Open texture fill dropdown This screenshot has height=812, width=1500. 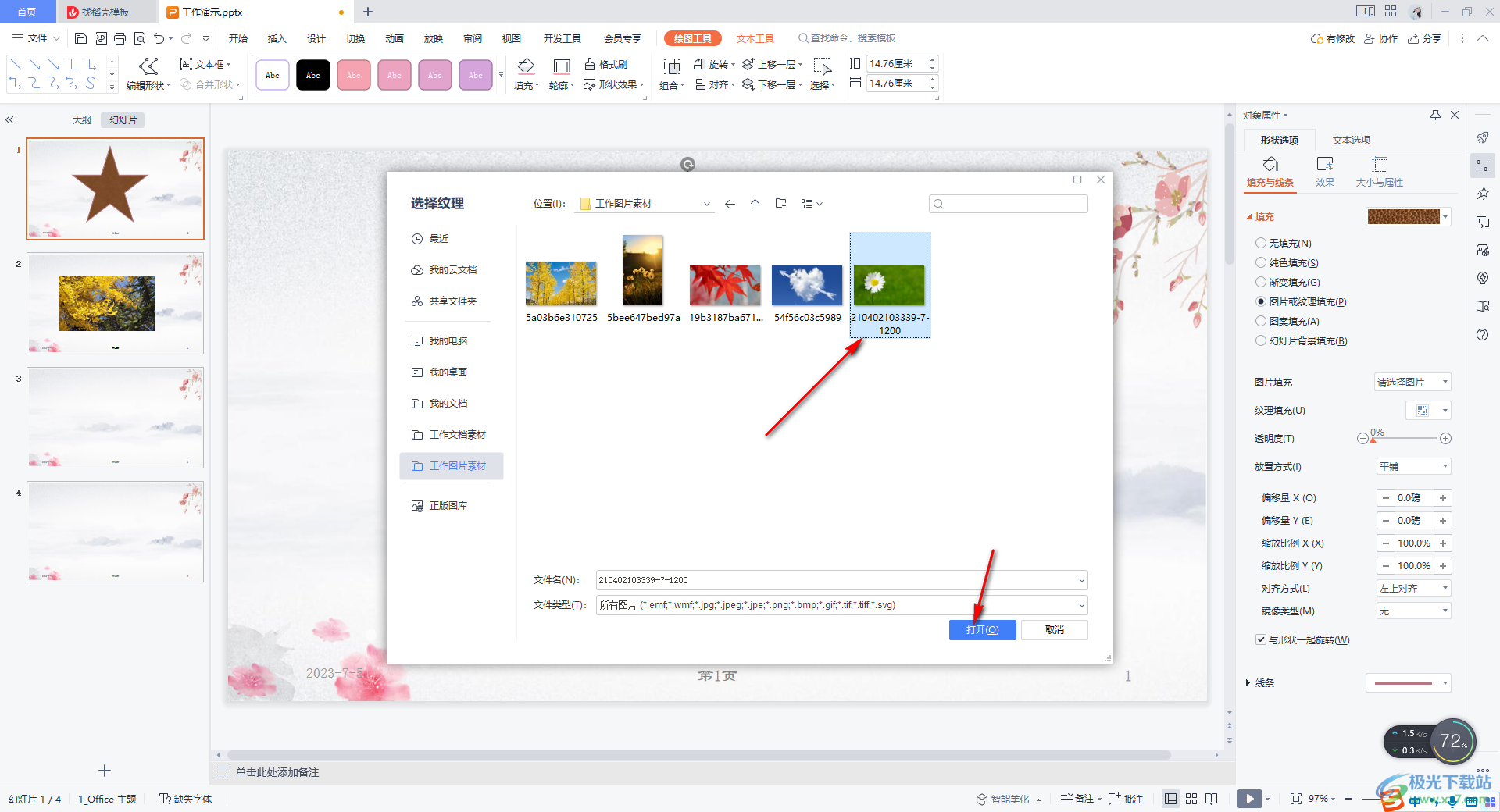(x=1428, y=411)
